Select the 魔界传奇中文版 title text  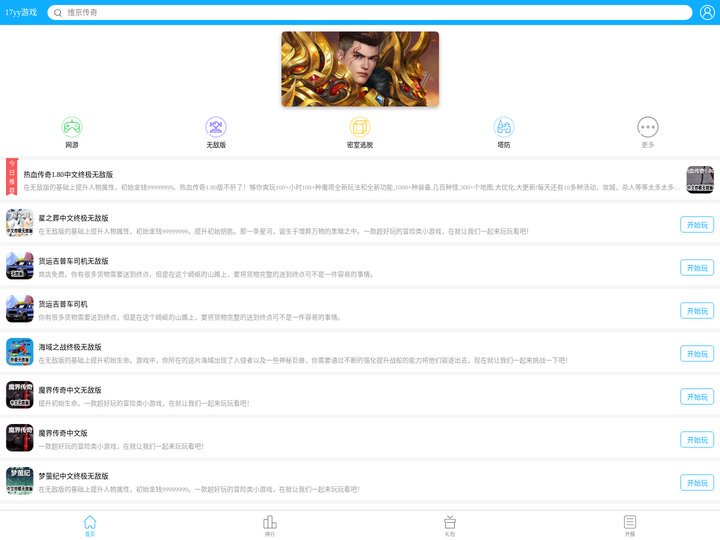[63, 433]
